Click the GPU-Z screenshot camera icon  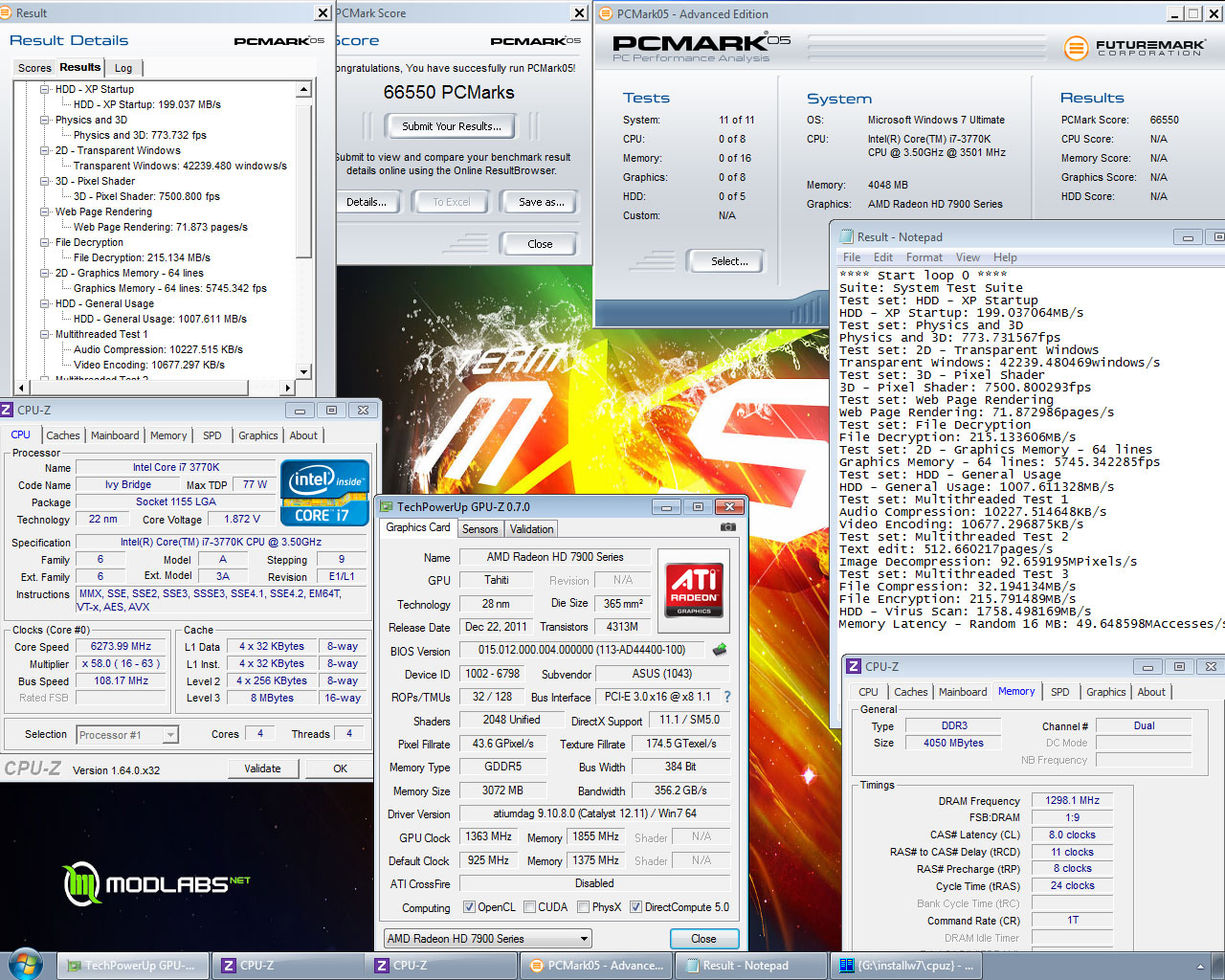727,527
